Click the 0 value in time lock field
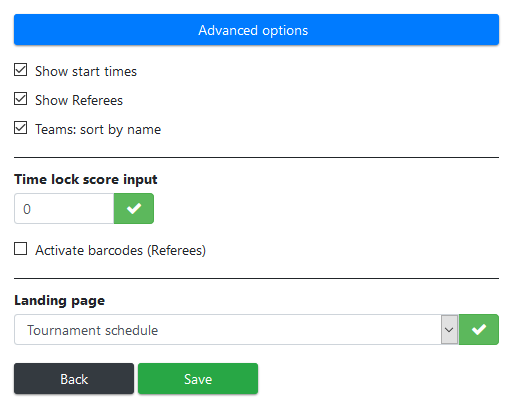The width and height of the screenshot is (513, 410). (27, 209)
